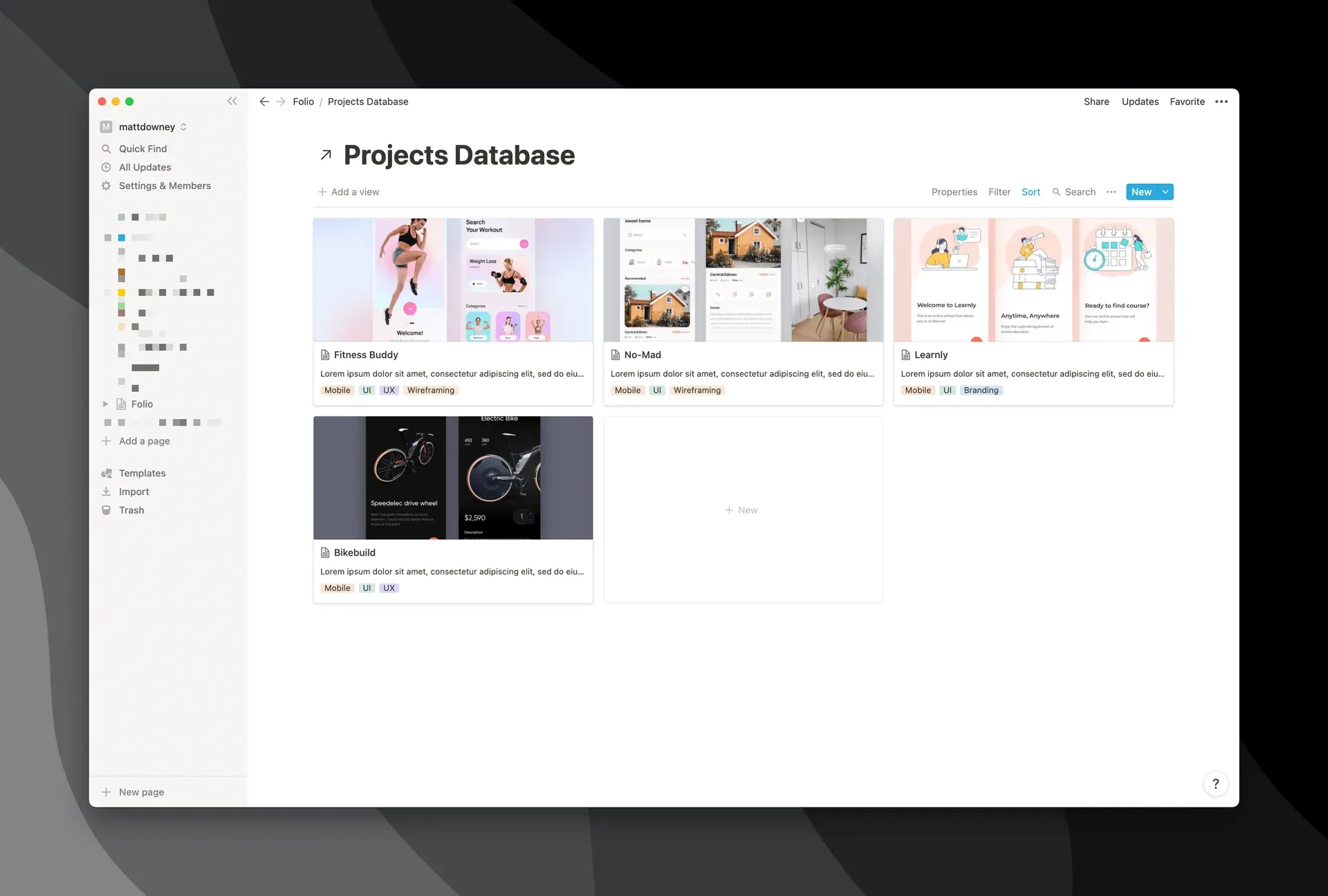Open the All Updates panel
Image resolution: width=1328 pixels, height=896 pixels.
click(145, 167)
